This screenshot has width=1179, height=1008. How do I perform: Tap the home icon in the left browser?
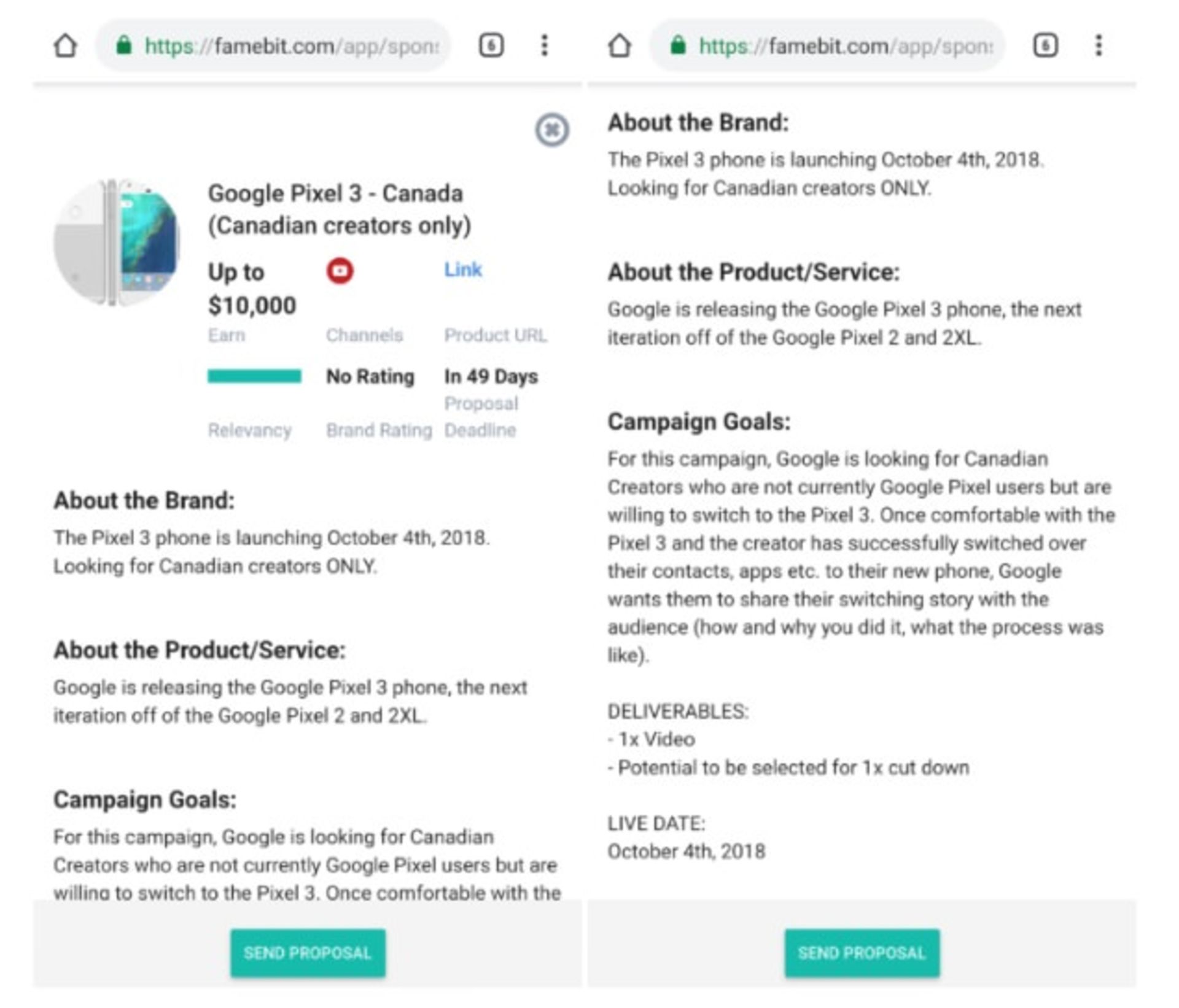click(x=66, y=45)
